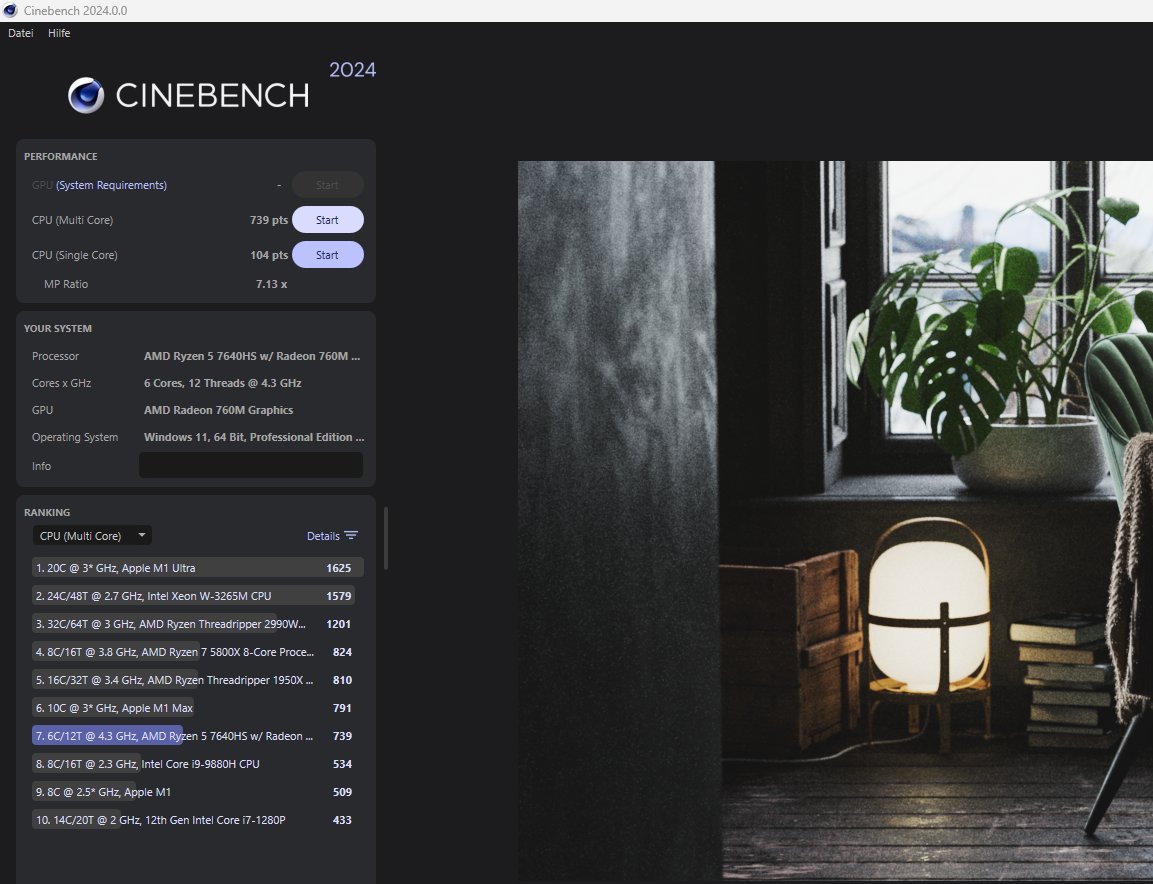Image resolution: width=1153 pixels, height=884 pixels.
Task: Click the Details filter lines icon
Action: pyautogui.click(x=351, y=535)
